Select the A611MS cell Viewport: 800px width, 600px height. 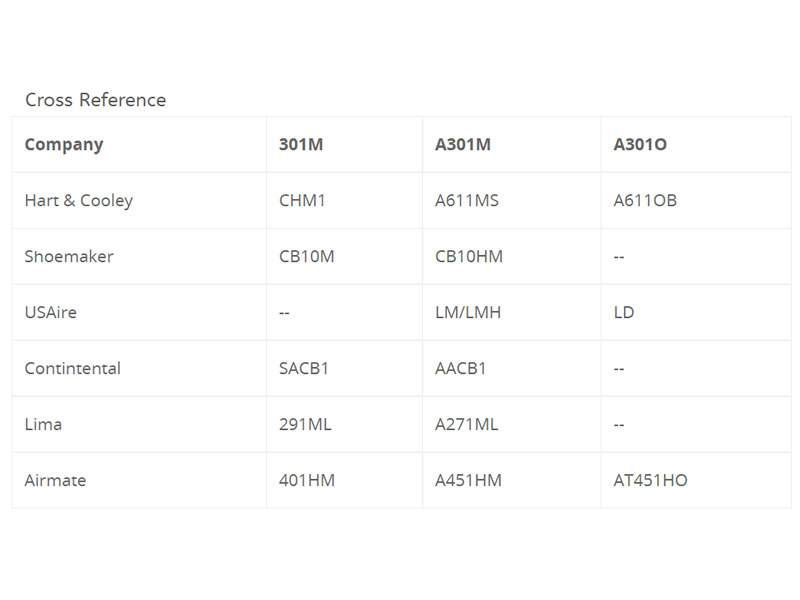pos(467,200)
